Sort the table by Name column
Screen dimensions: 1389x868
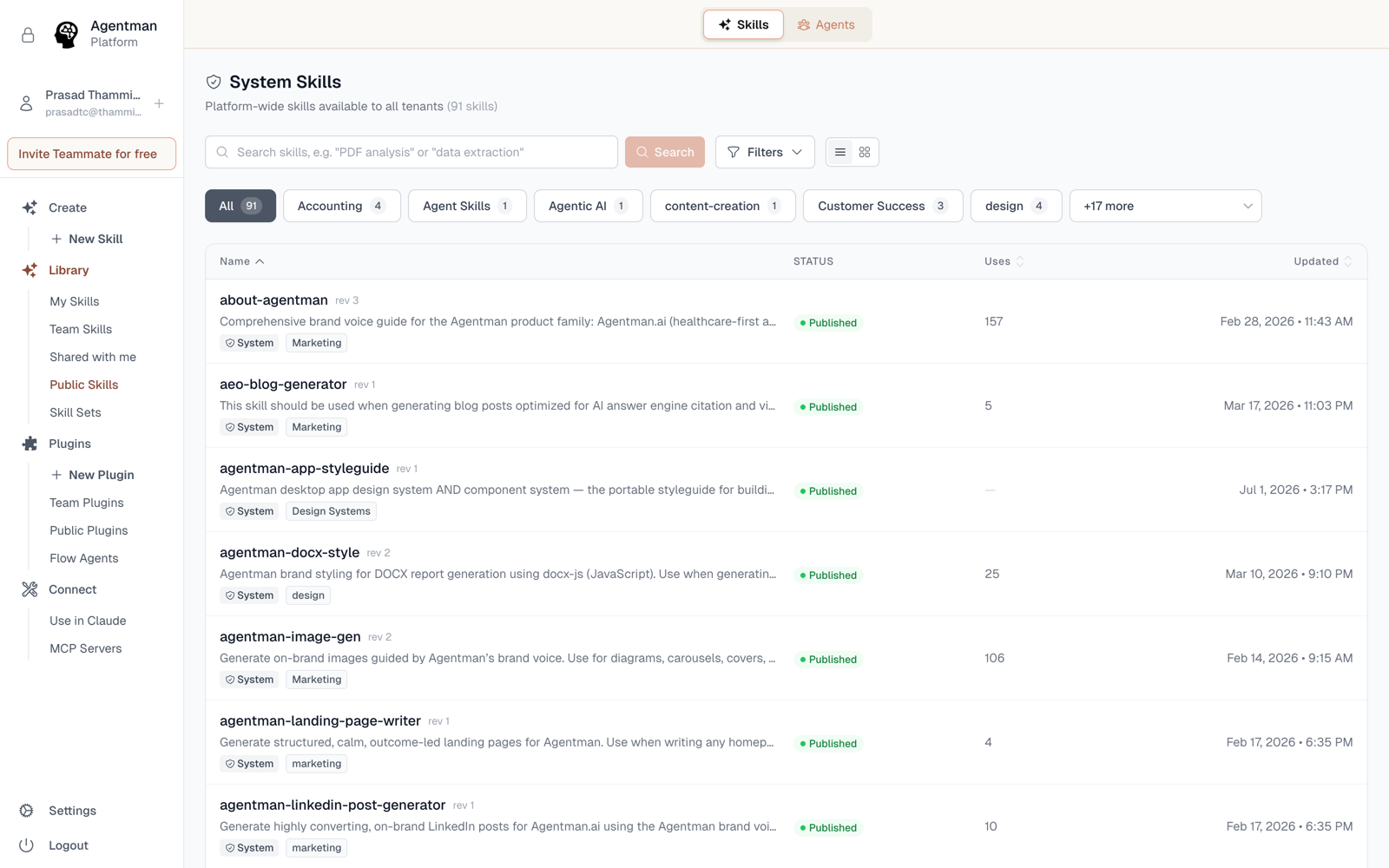pyautogui.click(x=241, y=261)
